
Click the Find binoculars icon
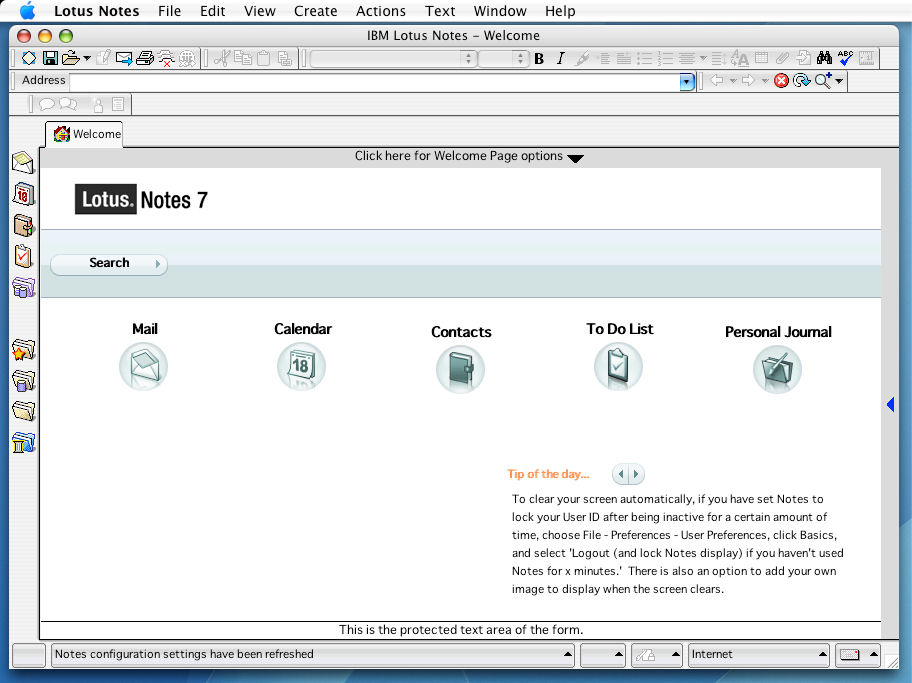tap(824, 58)
